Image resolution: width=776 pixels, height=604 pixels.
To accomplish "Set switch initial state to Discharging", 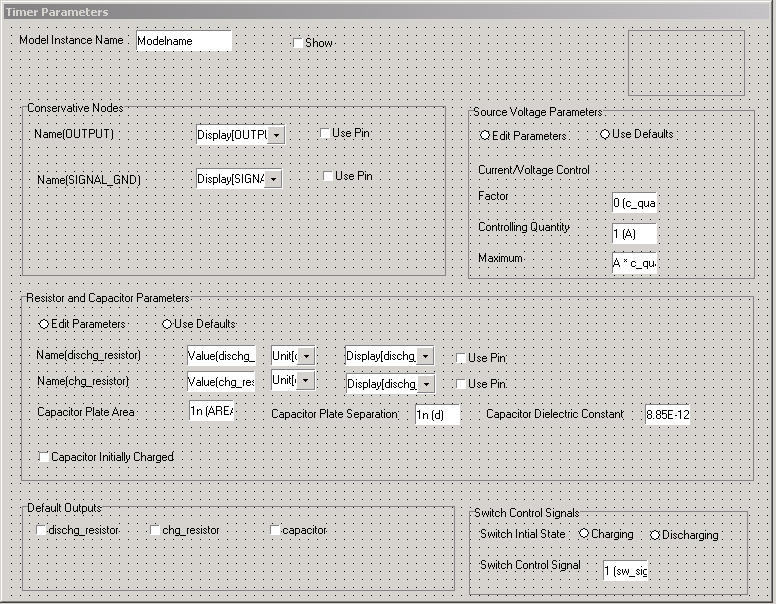I will point(655,534).
